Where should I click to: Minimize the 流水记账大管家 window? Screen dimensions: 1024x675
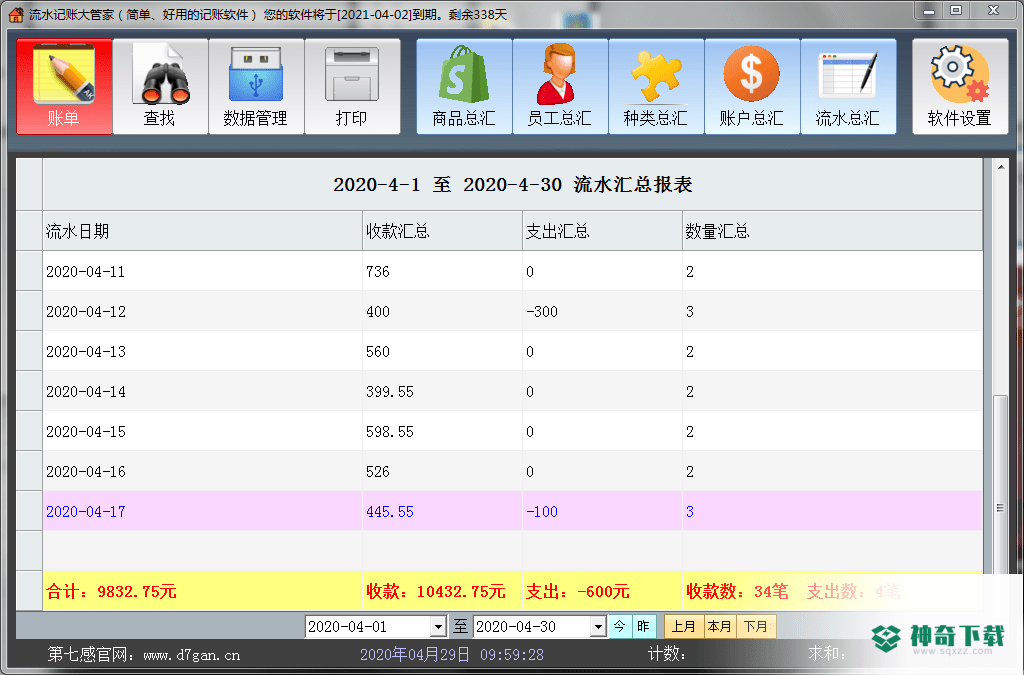click(x=929, y=11)
